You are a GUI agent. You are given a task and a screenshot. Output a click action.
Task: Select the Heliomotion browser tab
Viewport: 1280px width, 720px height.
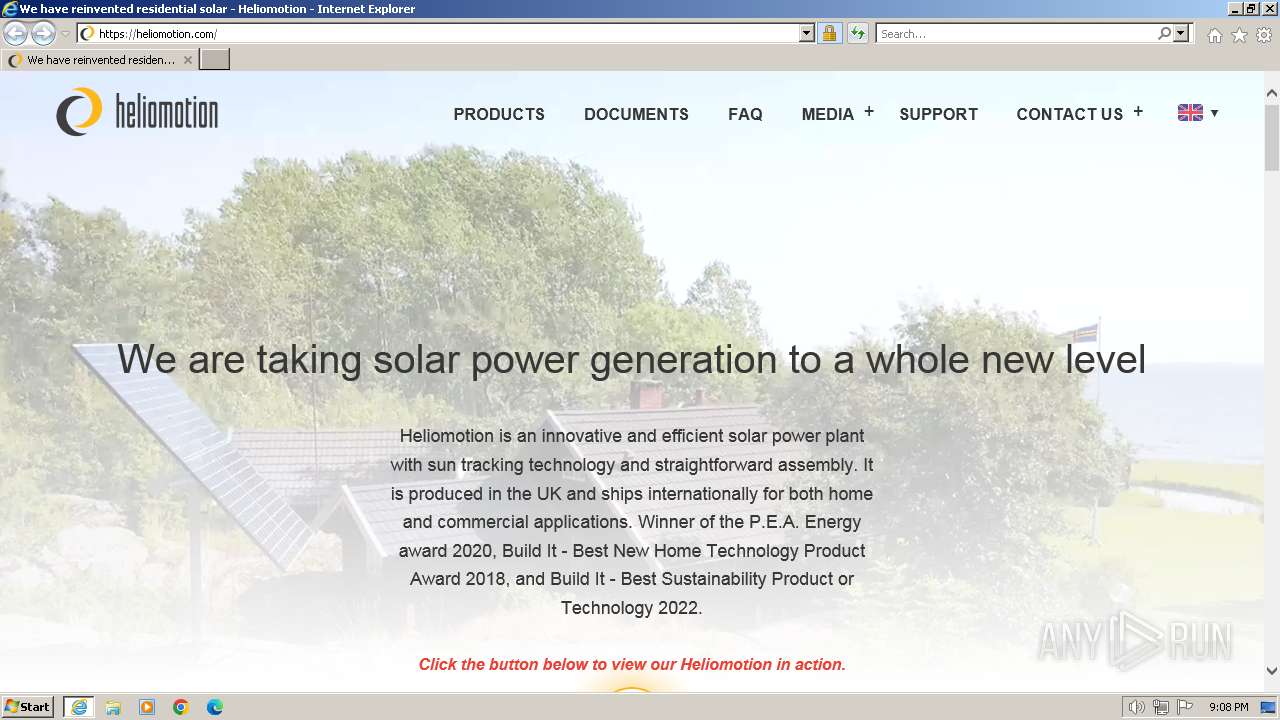coord(100,60)
